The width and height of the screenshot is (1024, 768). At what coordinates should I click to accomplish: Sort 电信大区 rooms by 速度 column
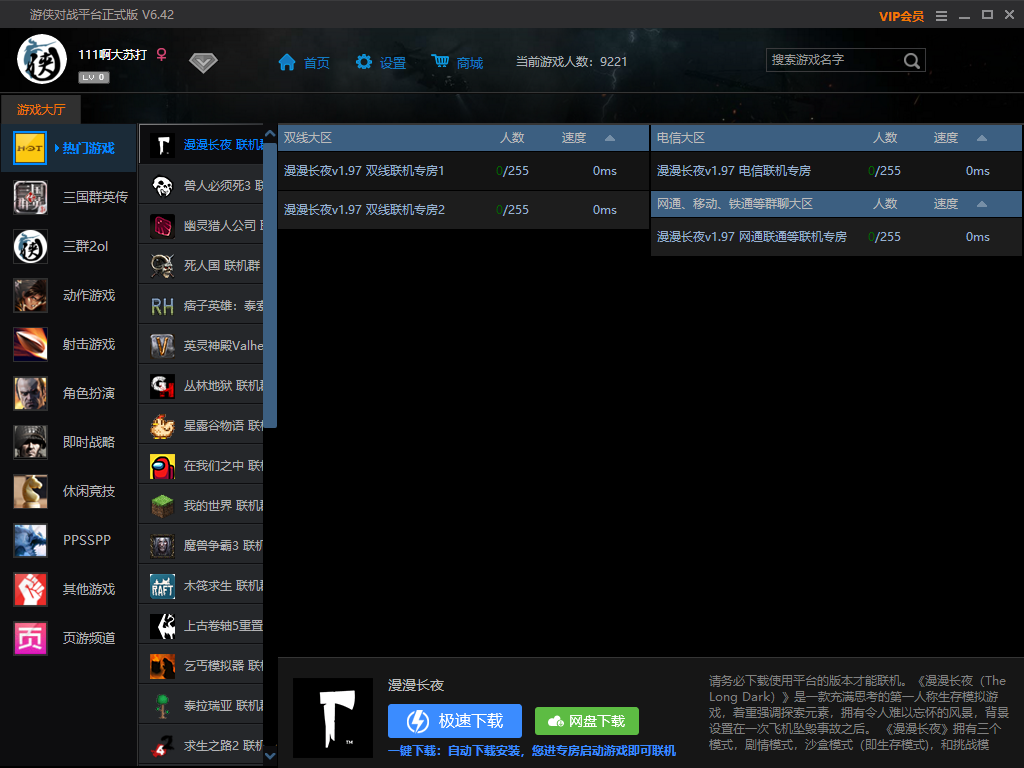(x=945, y=138)
